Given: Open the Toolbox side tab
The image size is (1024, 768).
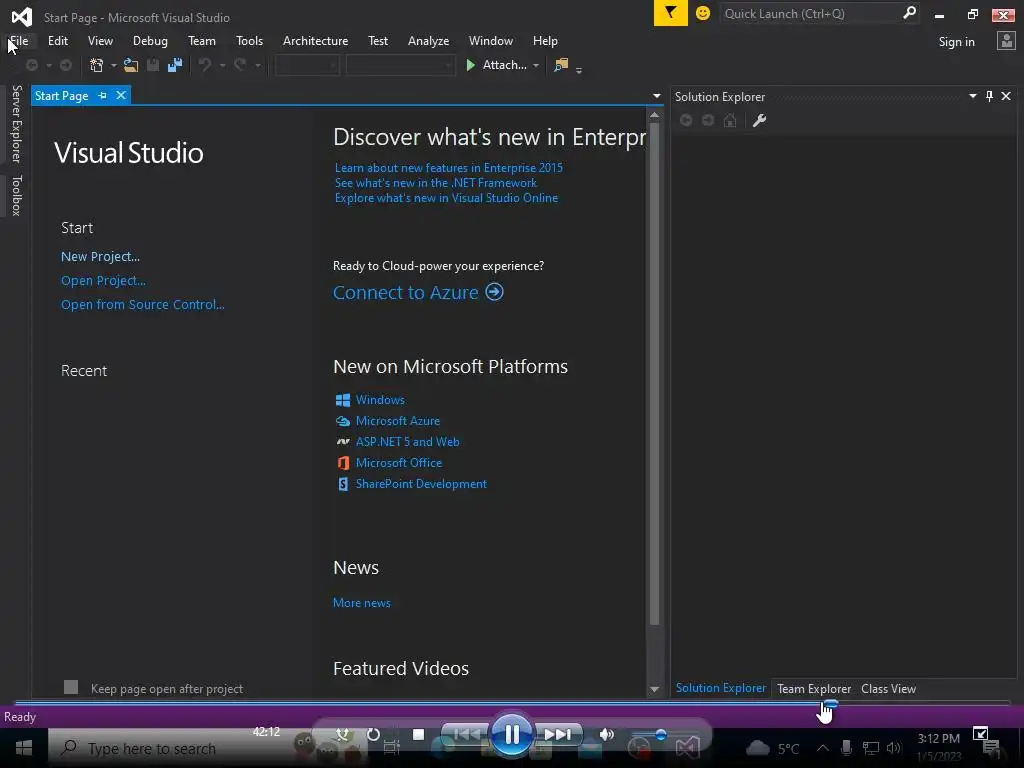Looking at the screenshot, I should (x=16, y=195).
